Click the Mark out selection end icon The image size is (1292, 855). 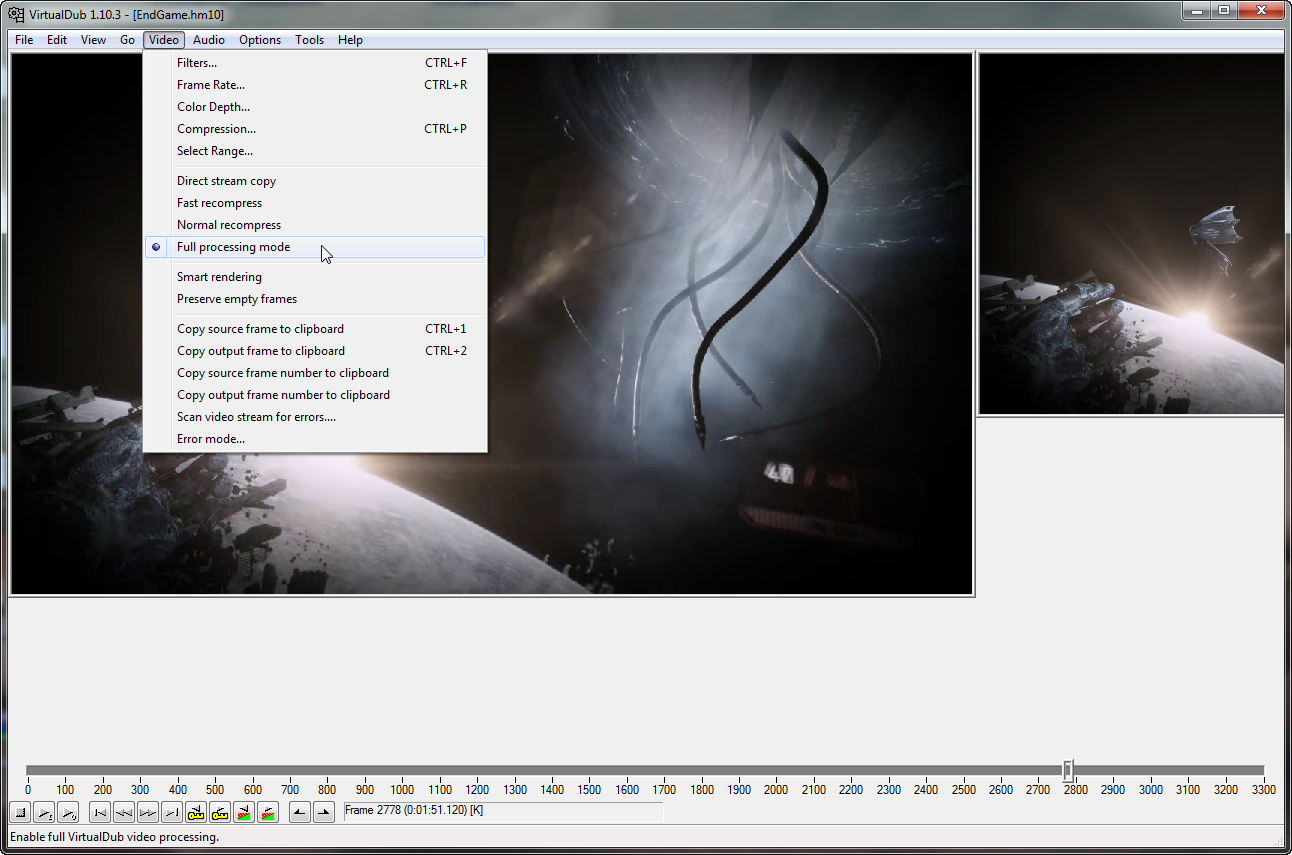coord(323,813)
